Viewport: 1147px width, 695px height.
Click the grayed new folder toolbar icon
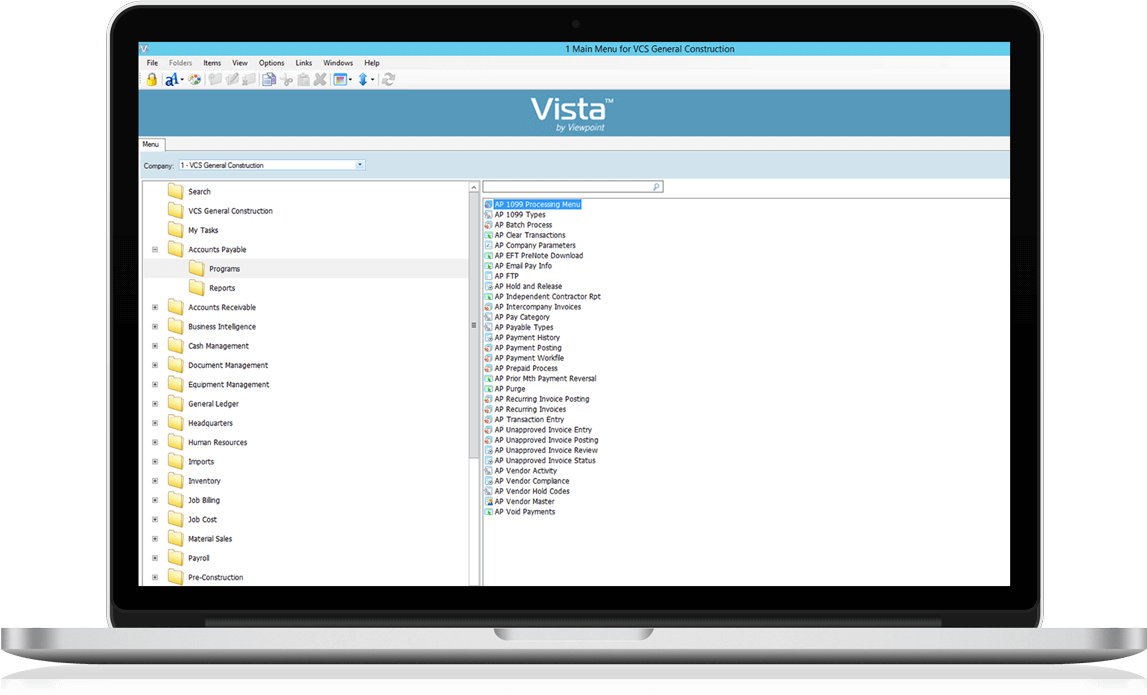(215, 80)
